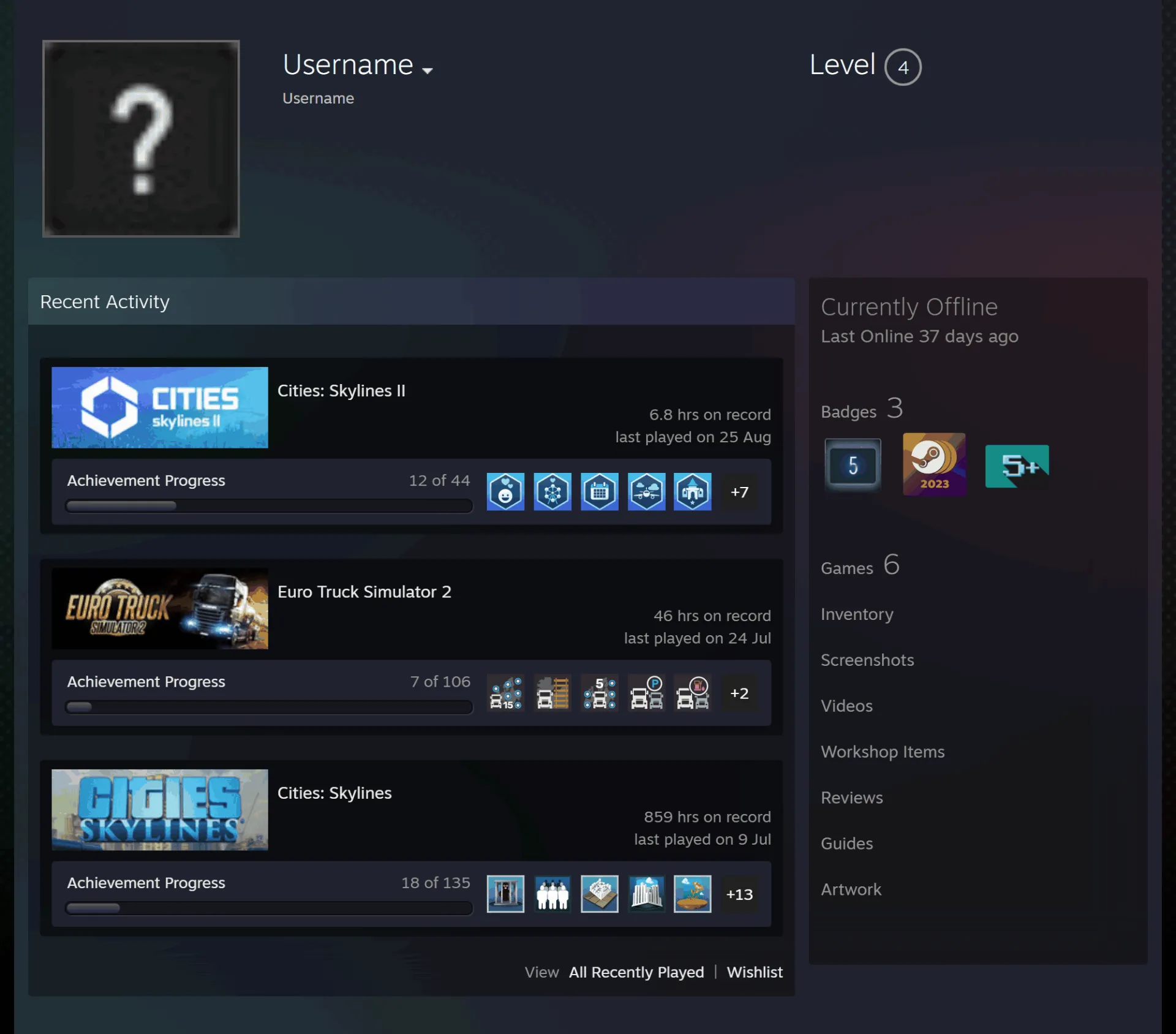Click the question-mark profile avatar

point(141,138)
